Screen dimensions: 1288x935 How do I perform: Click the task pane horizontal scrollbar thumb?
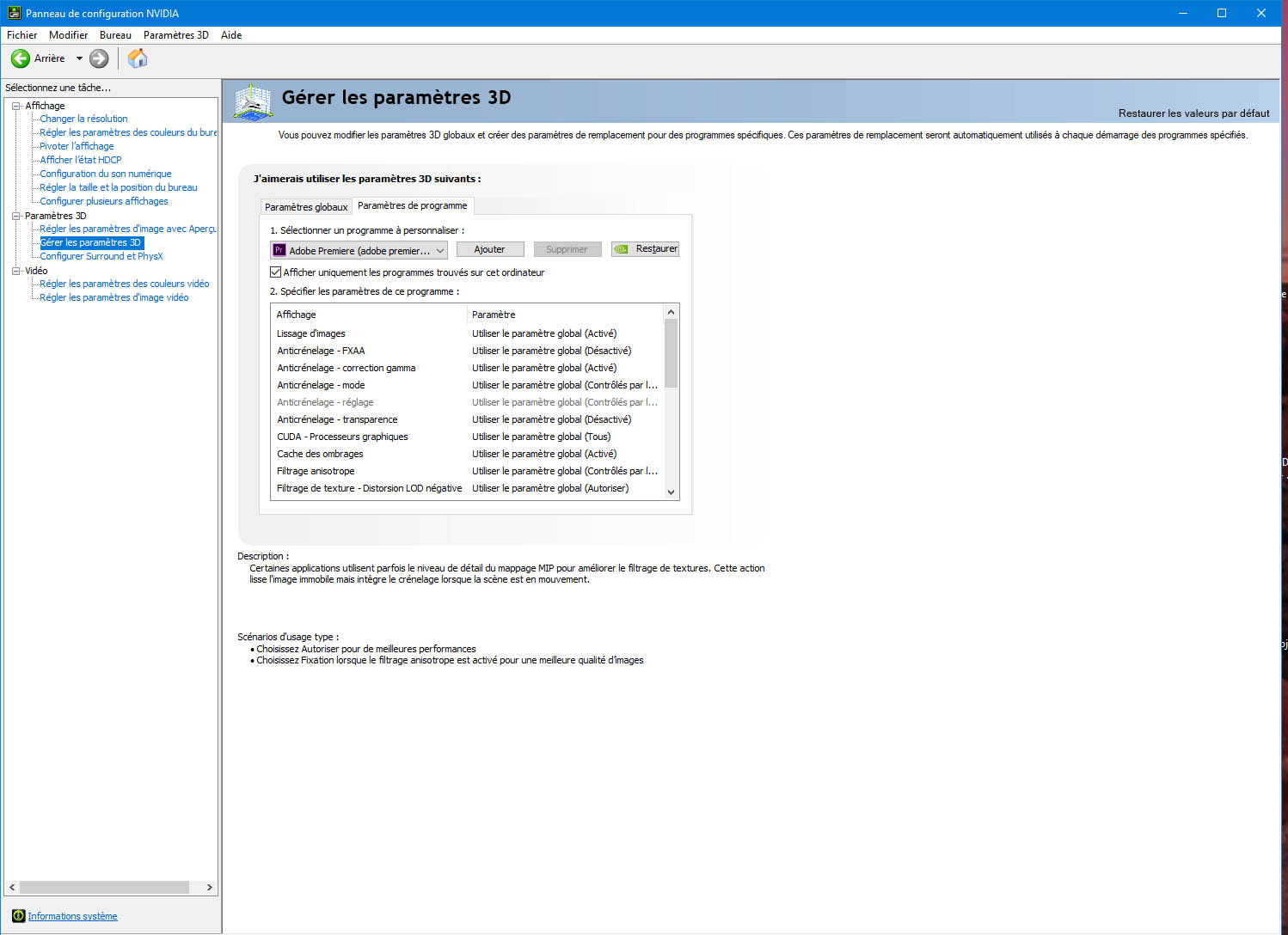point(104,887)
